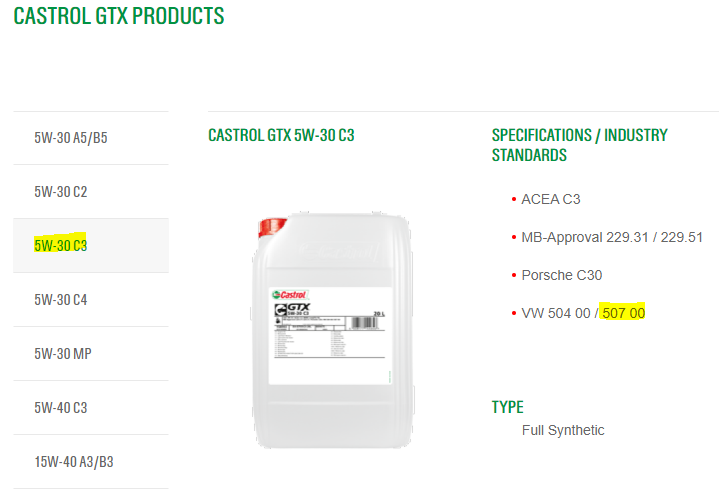The image size is (719, 495).
Task: Click the highlighted 507 00 specification text
Action: [x=624, y=313]
